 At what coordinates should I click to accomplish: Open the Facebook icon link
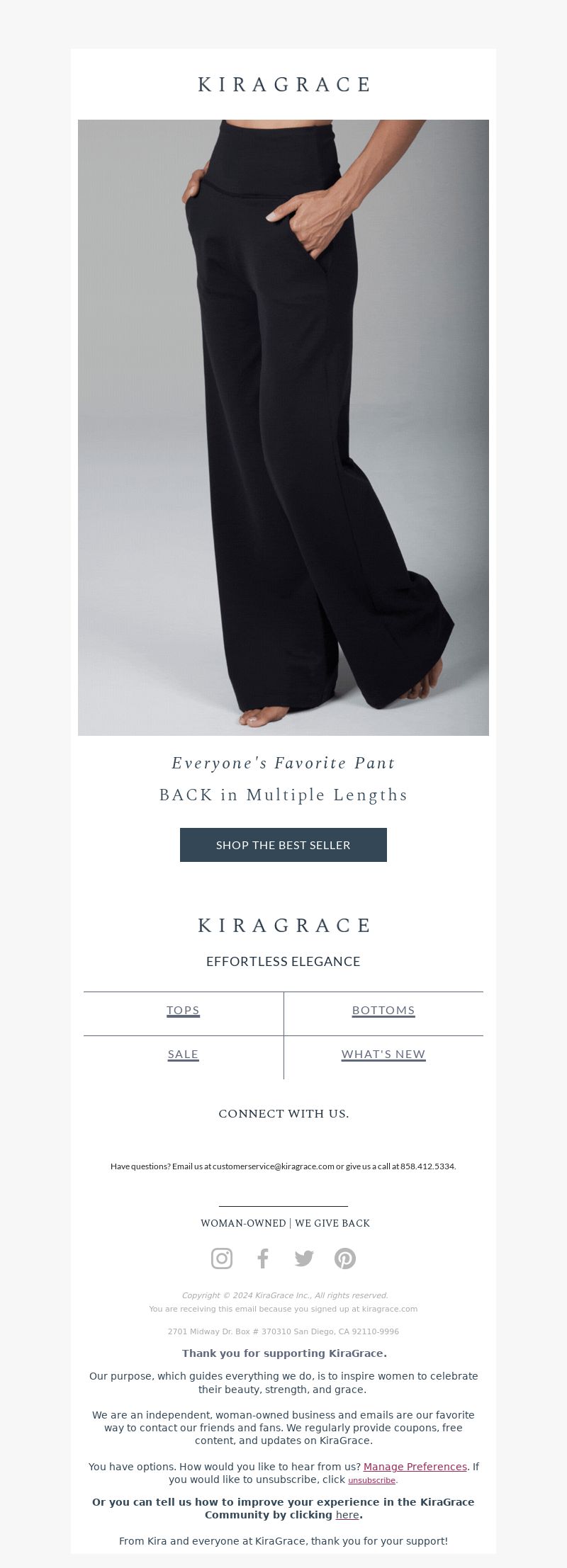point(263,1259)
